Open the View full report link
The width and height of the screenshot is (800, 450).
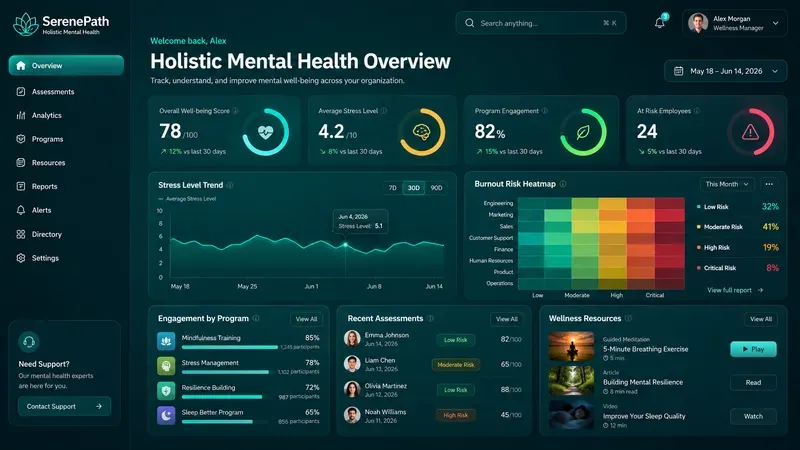pyautogui.click(x=735, y=290)
